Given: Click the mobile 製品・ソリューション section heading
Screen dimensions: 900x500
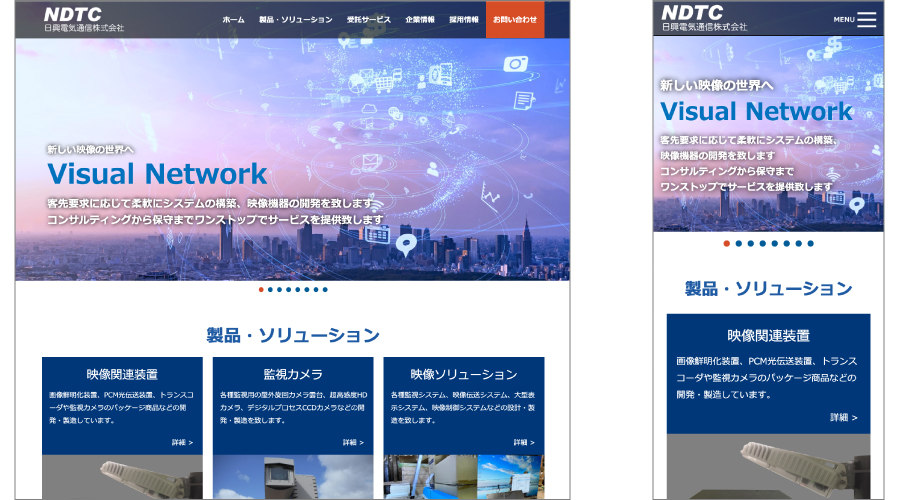Looking at the screenshot, I should pyautogui.click(x=769, y=288).
